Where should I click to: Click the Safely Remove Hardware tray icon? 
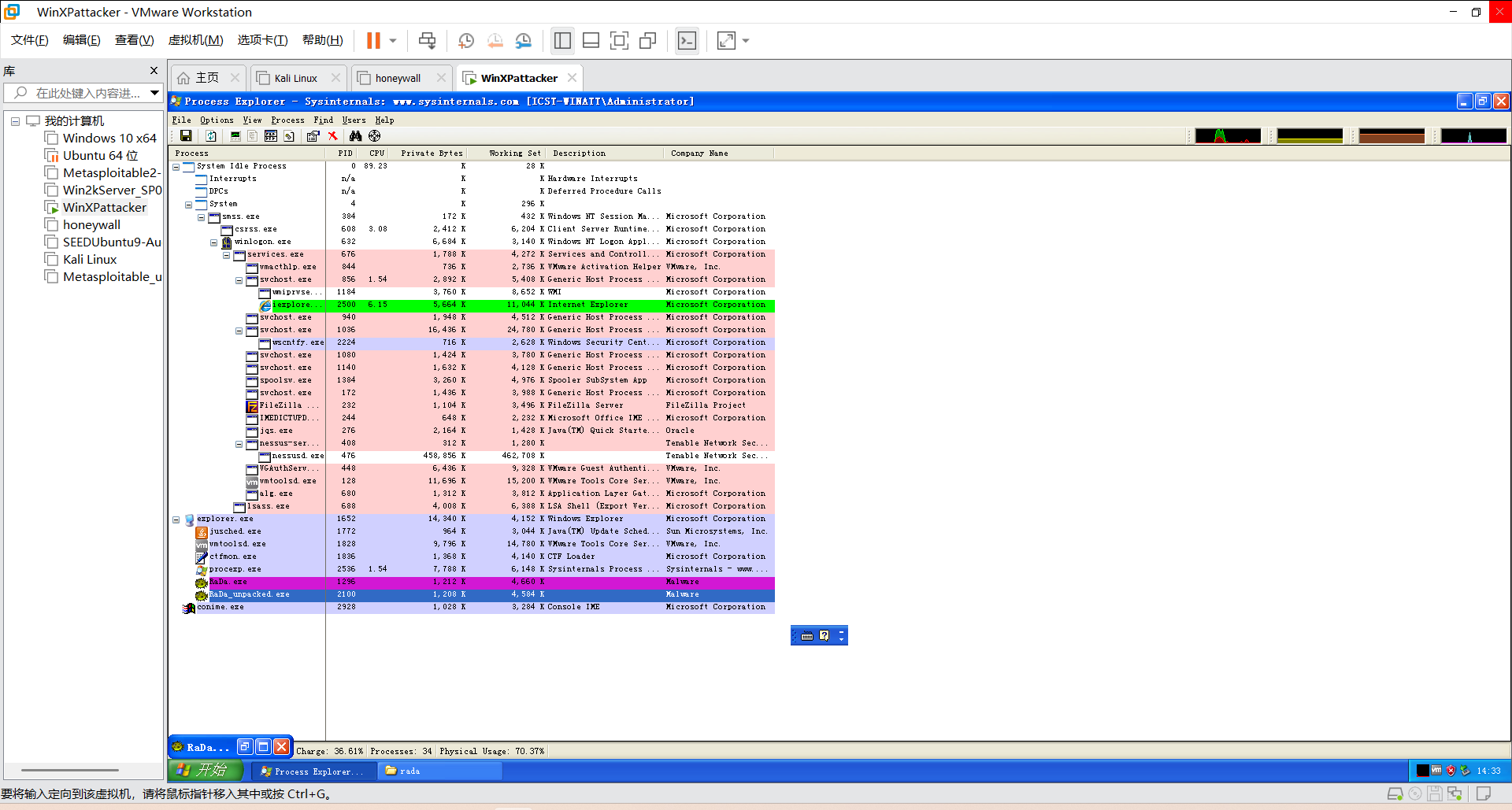tap(1465, 771)
